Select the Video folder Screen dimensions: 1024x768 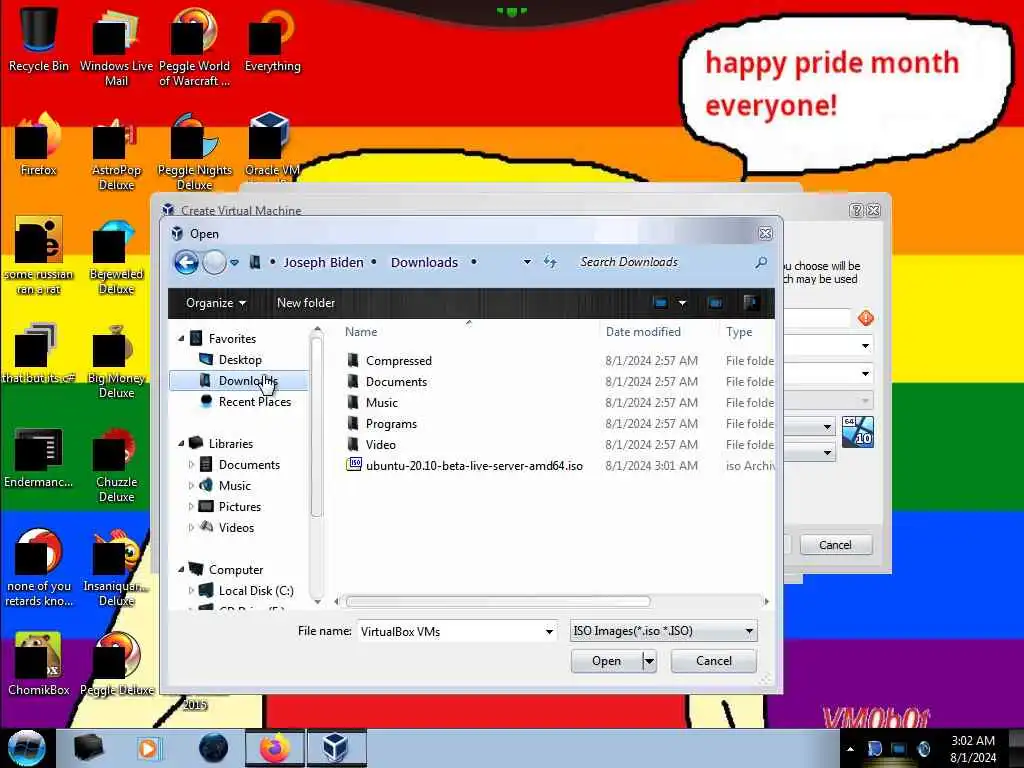click(x=380, y=445)
